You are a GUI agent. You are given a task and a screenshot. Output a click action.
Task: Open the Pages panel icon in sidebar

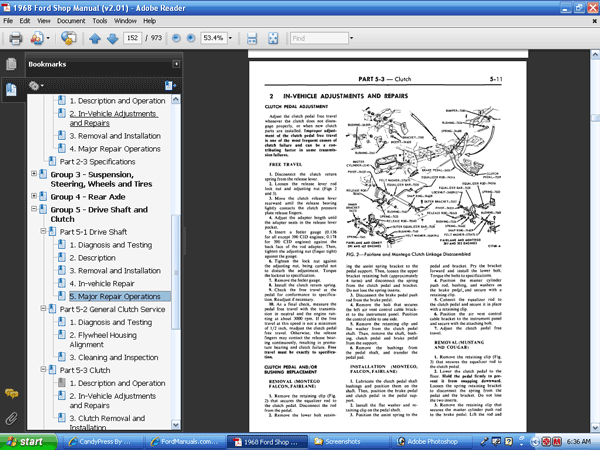11,64
